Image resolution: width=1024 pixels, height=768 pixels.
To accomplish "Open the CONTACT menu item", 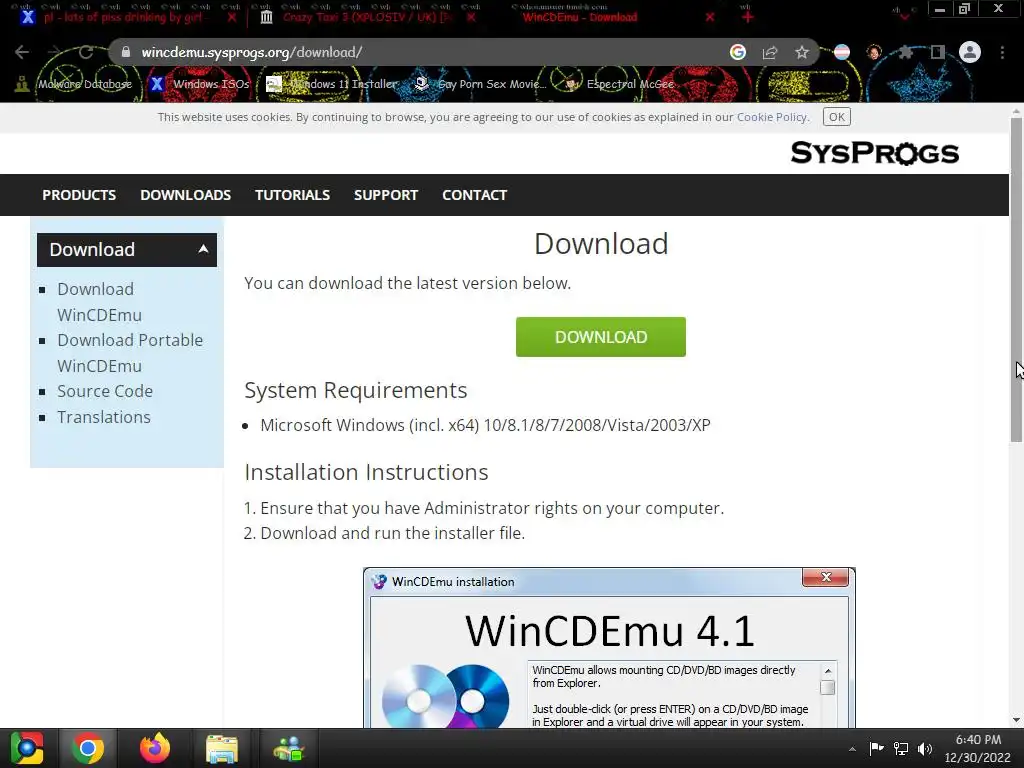I will pos(474,195).
